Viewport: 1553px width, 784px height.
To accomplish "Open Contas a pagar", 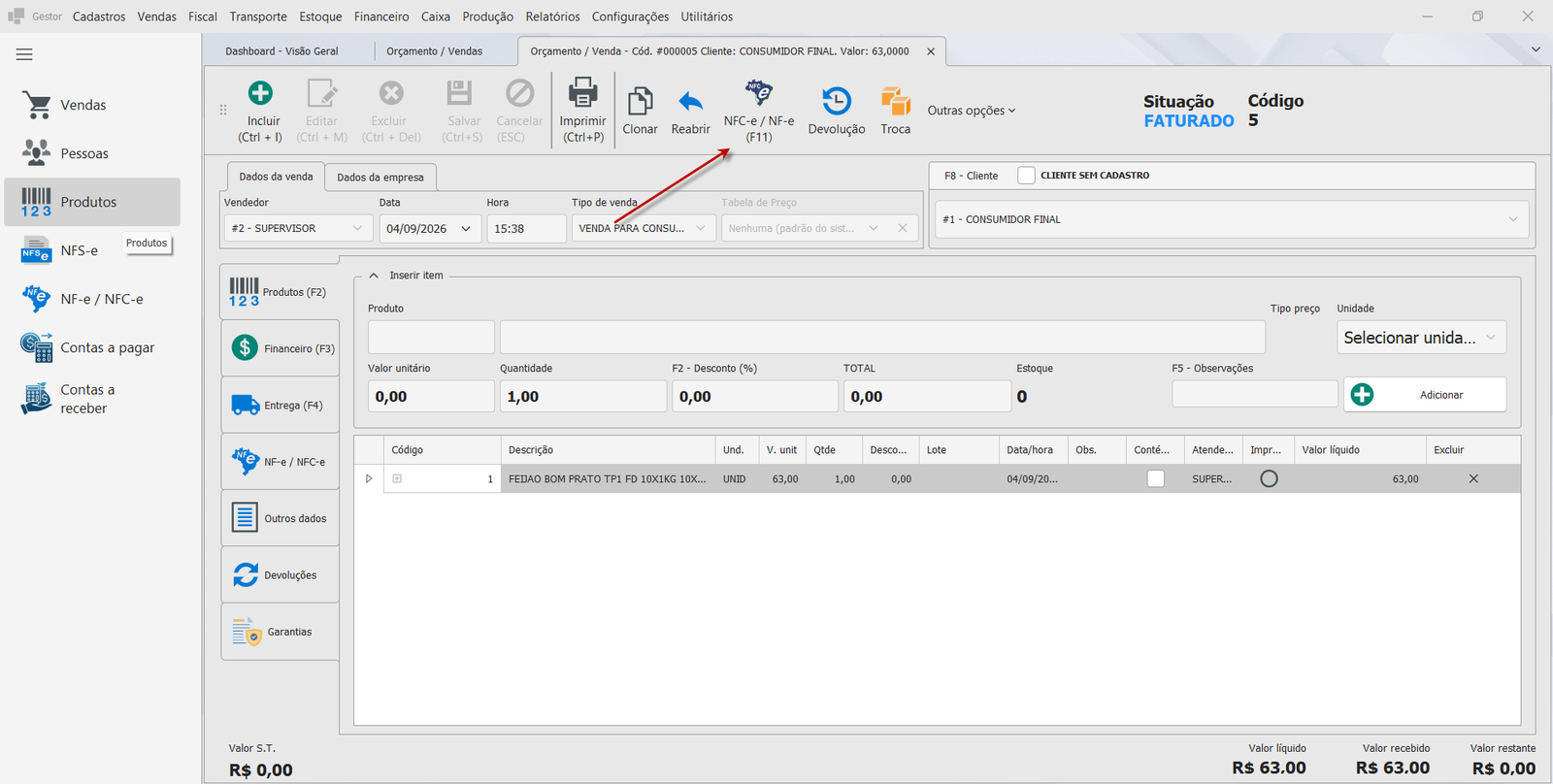I will (92, 347).
